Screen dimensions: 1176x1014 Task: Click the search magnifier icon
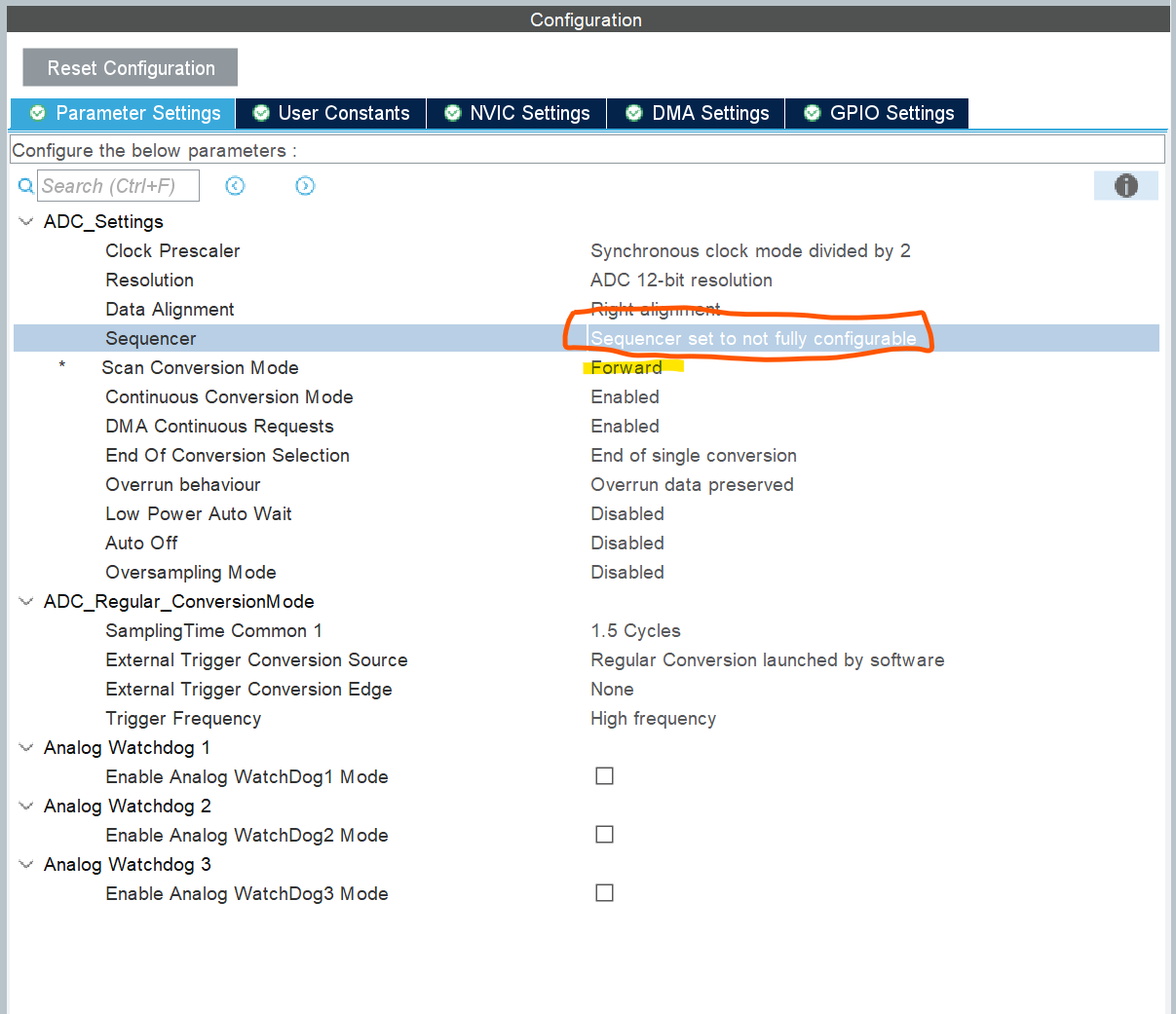[x=24, y=185]
